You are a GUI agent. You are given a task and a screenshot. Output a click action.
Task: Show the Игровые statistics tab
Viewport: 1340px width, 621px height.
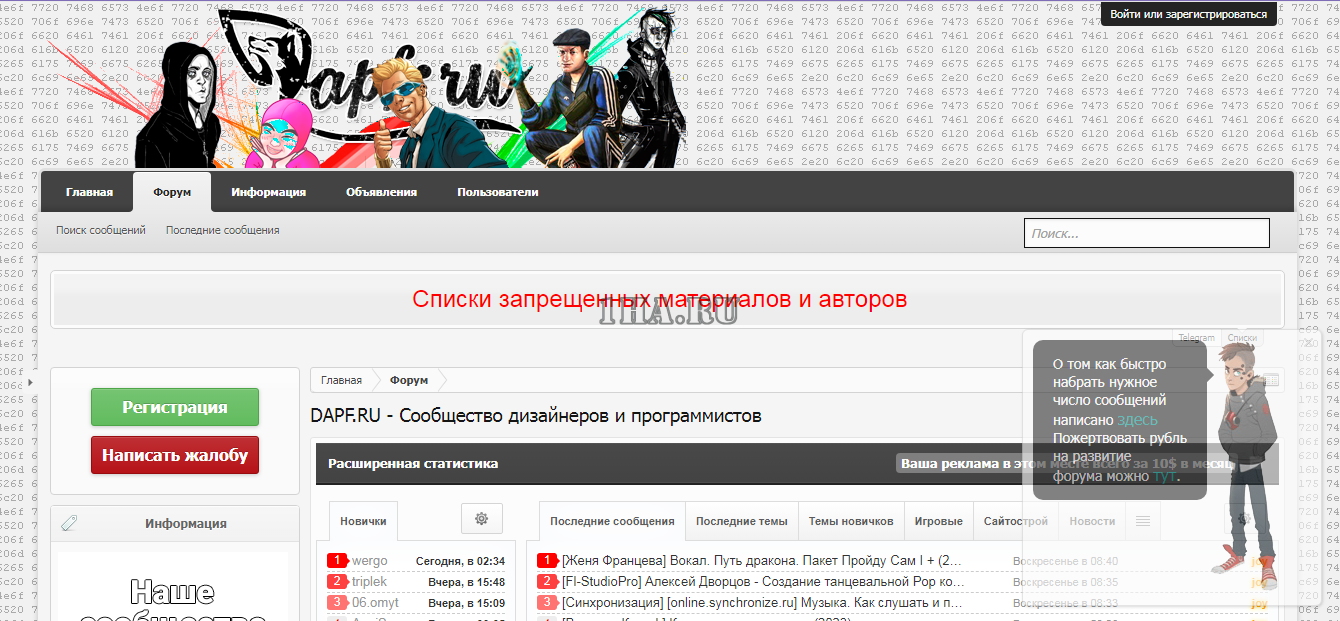938,521
